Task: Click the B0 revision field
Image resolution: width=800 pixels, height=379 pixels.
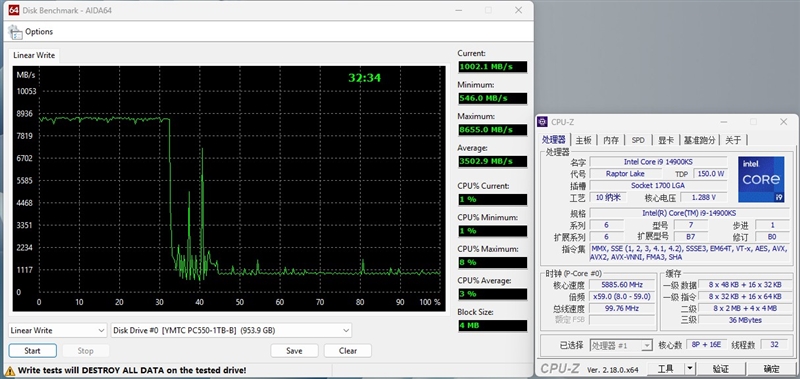Action: pyautogui.click(x=771, y=237)
